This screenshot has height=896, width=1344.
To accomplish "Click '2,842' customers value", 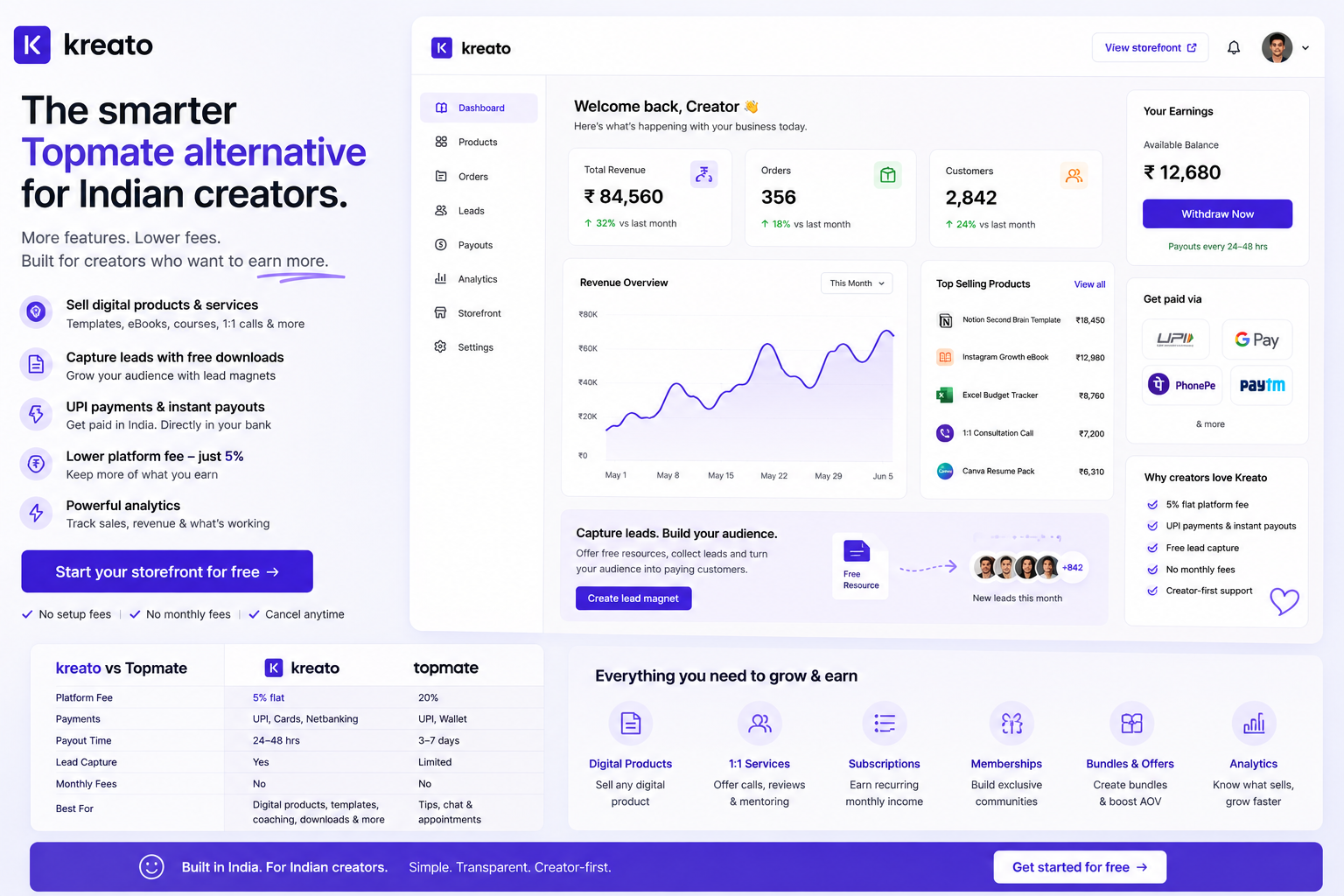I will 971,198.
